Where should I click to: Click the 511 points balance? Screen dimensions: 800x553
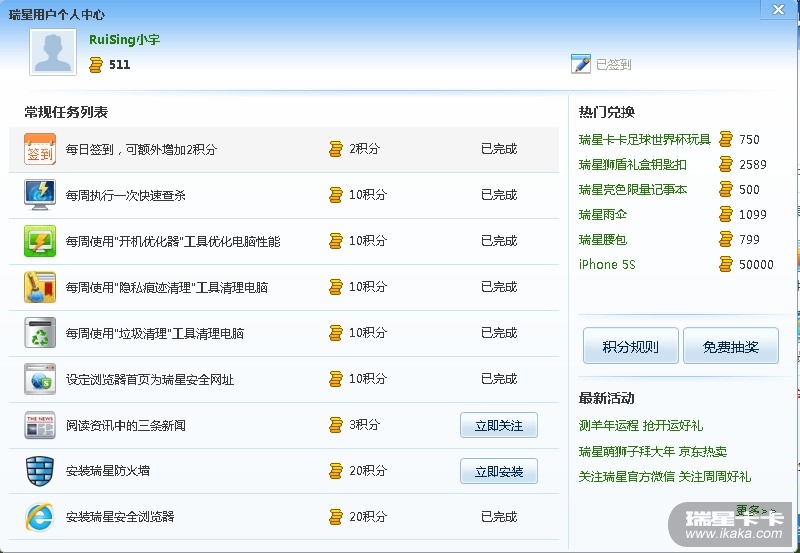click(119, 65)
